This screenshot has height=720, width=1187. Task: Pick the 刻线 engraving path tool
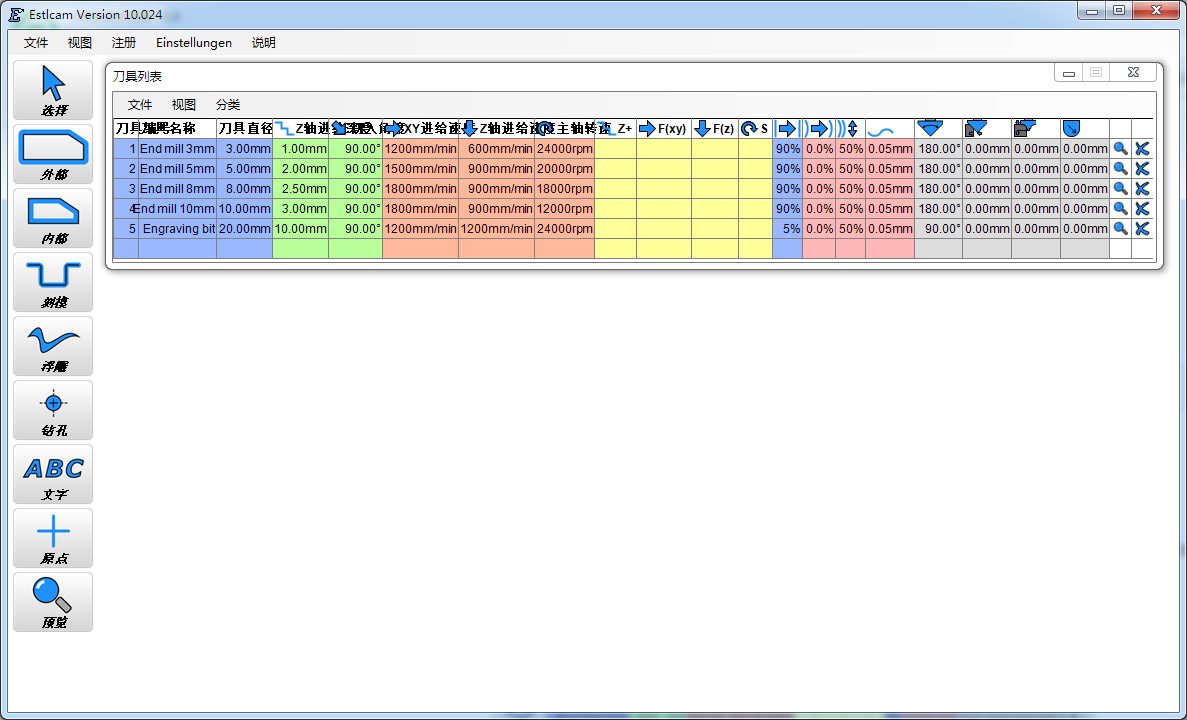pyautogui.click(x=53, y=282)
